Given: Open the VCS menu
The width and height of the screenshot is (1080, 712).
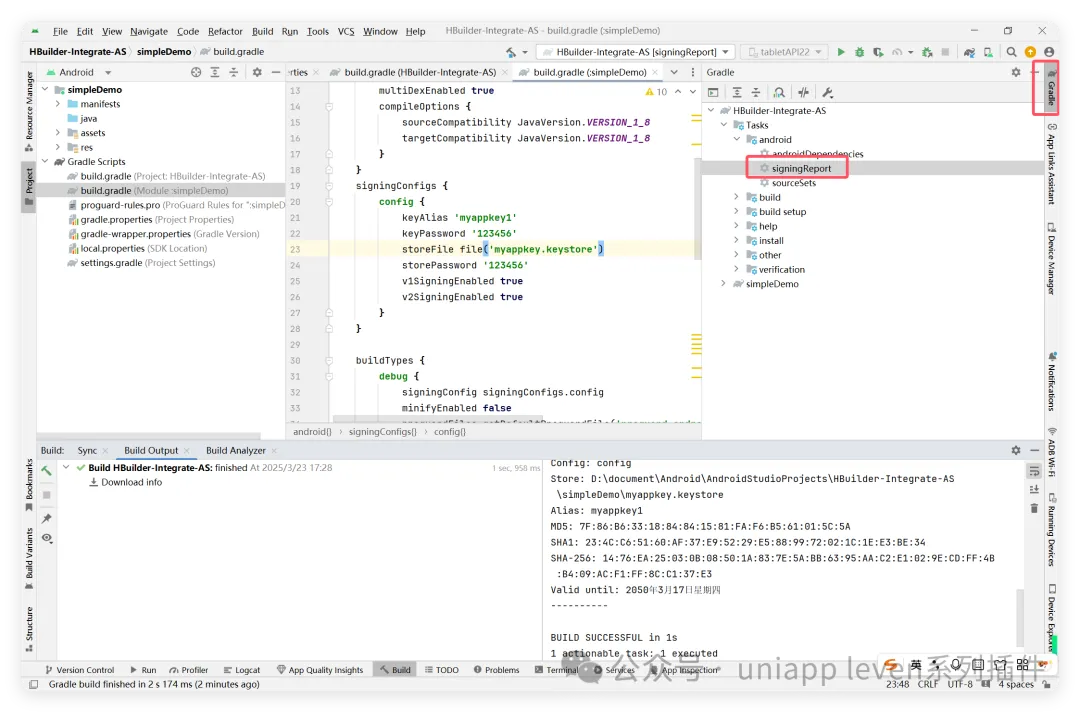Looking at the screenshot, I should tap(346, 31).
